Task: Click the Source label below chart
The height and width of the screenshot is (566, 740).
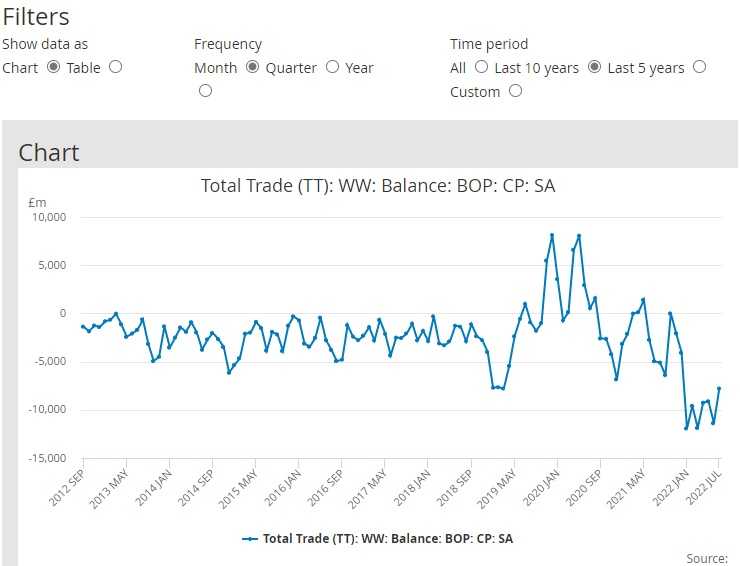Action: coord(707,558)
